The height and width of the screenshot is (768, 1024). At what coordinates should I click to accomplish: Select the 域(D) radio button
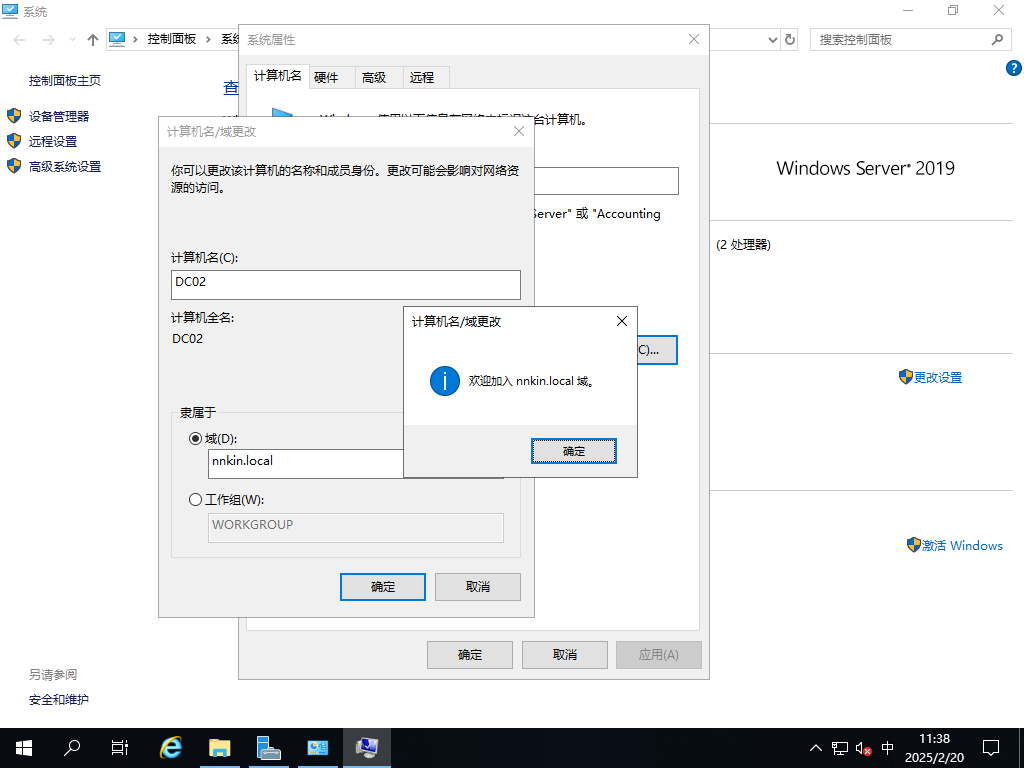(x=195, y=438)
